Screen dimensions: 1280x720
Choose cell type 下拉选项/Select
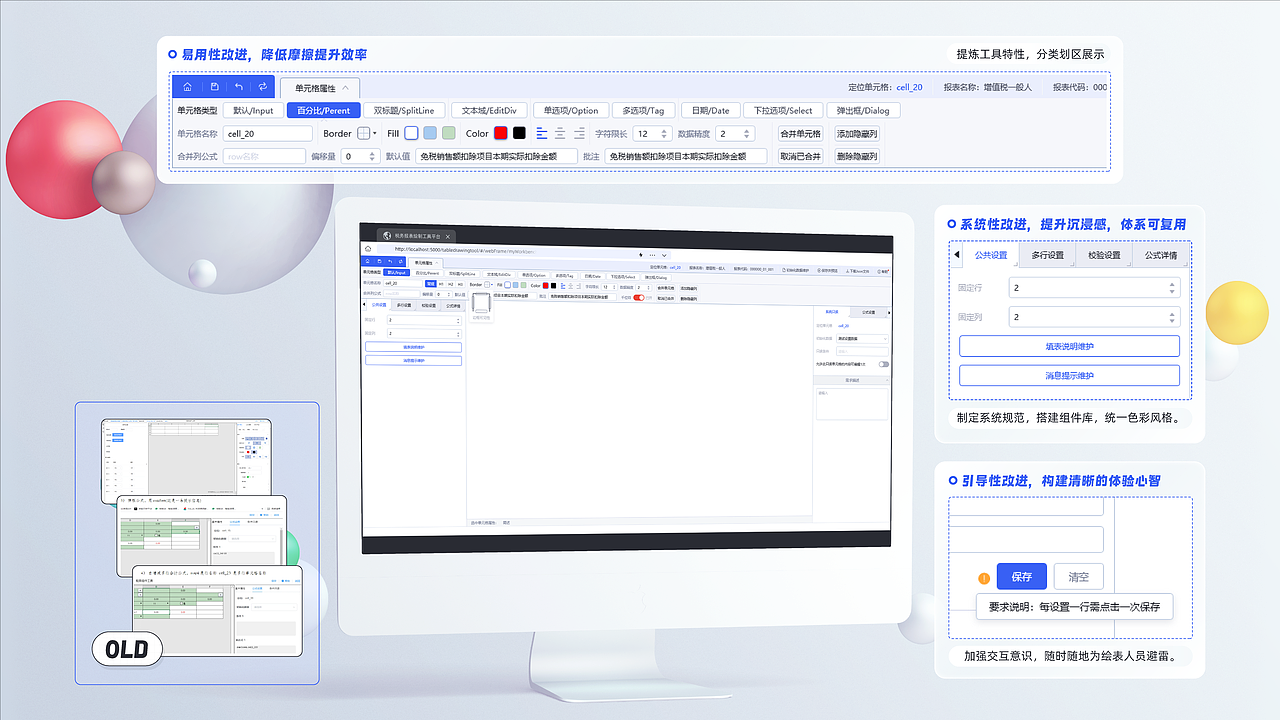783,110
